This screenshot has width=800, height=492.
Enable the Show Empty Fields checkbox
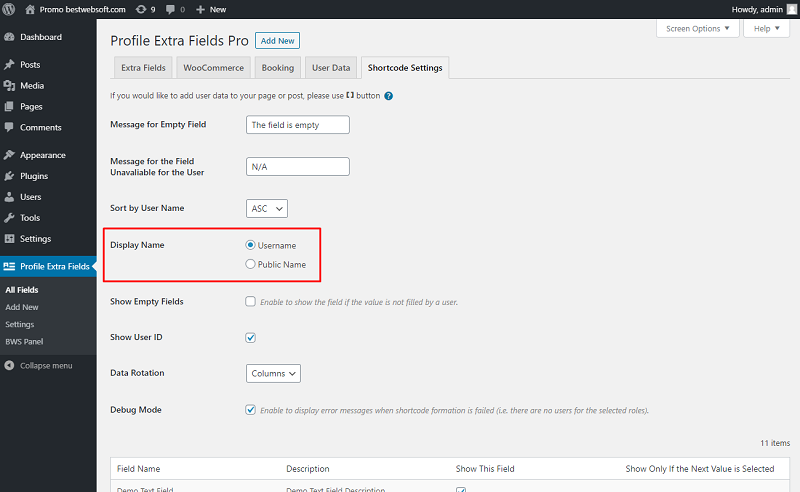click(x=250, y=302)
